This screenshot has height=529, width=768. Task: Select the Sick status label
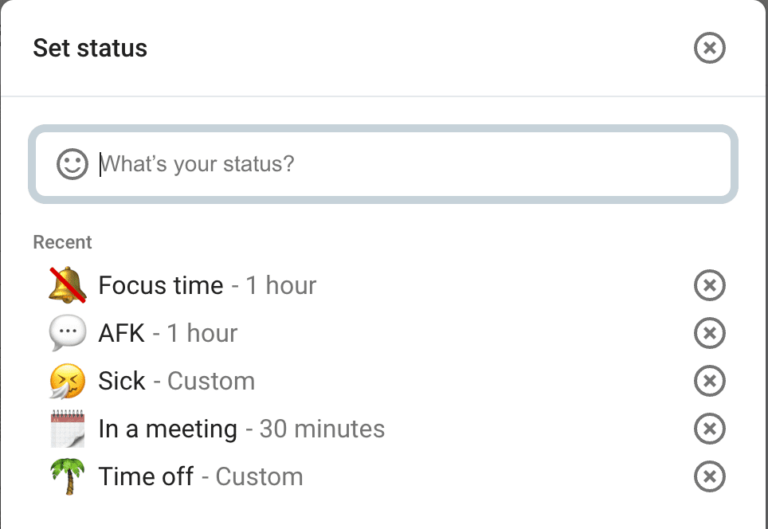click(x=122, y=381)
